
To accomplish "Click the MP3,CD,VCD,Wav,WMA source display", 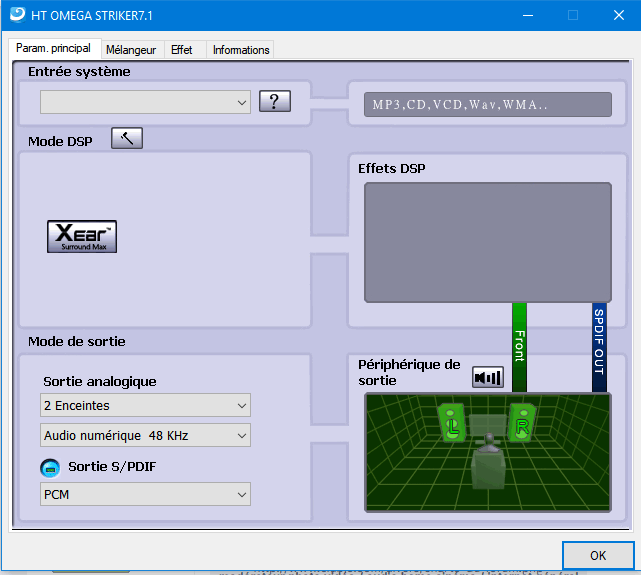I will (x=488, y=105).
